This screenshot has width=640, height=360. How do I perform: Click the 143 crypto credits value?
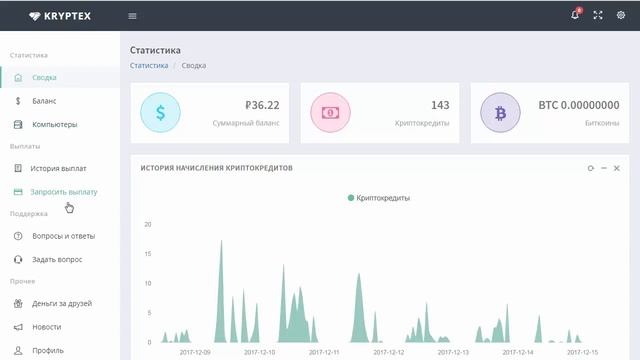440,105
